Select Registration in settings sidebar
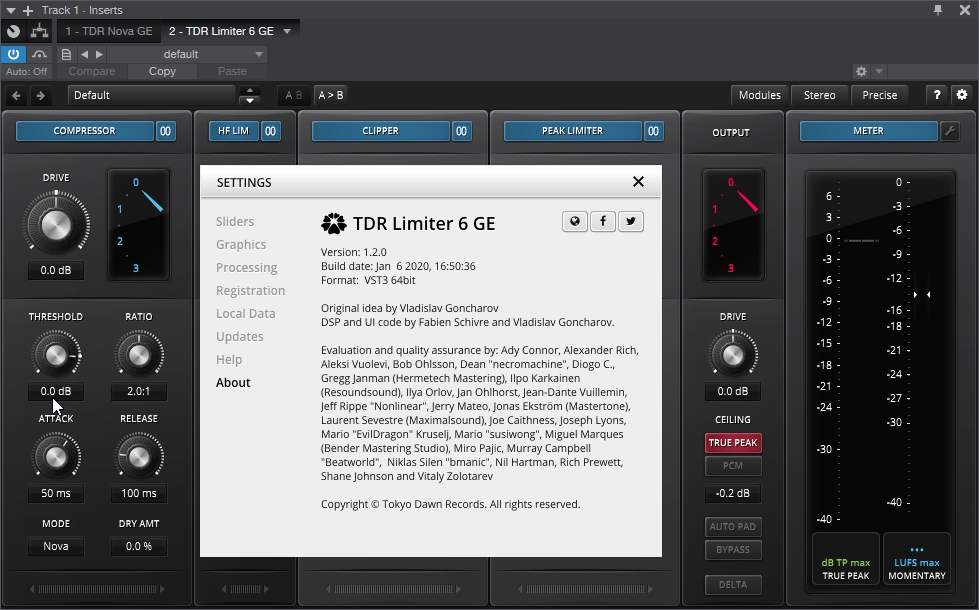Screen dimensions: 979x610 (250, 291)
